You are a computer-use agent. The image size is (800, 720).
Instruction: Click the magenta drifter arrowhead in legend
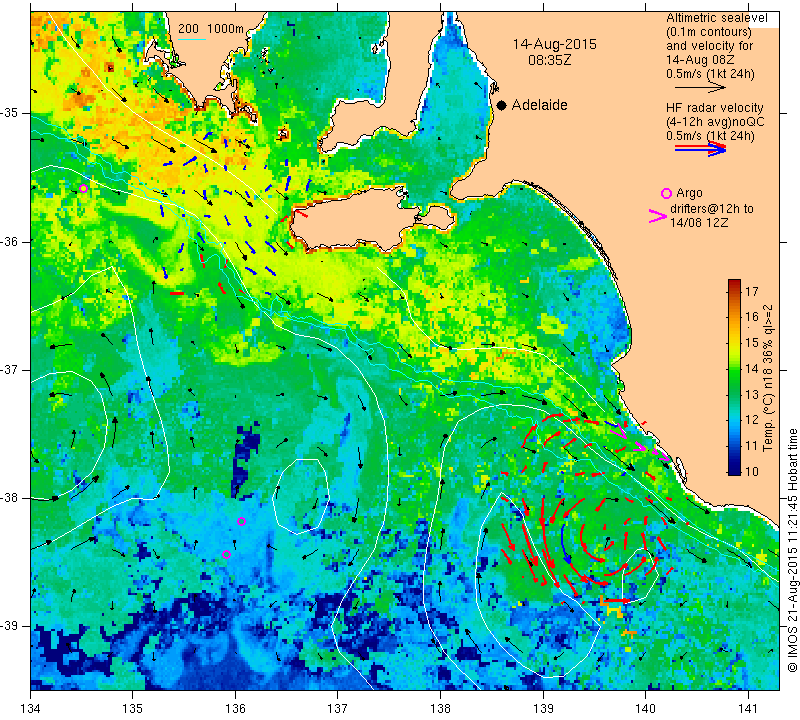pos(657,216)
